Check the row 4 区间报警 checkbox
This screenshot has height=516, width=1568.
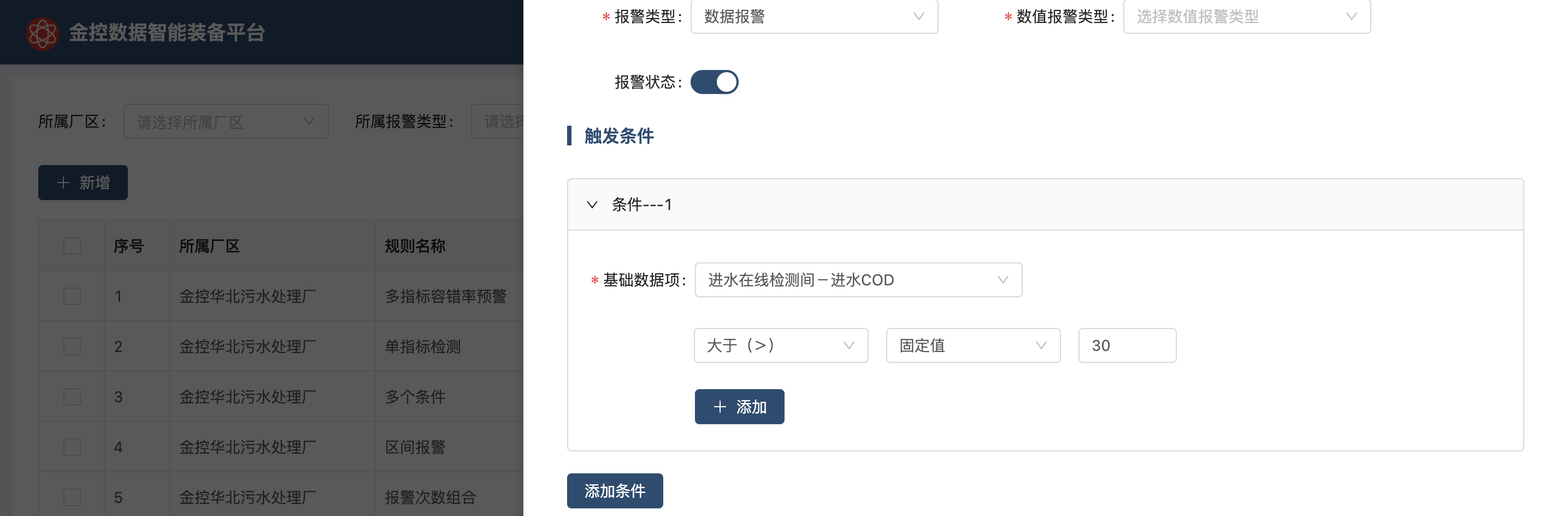click(x=72, y=447)
